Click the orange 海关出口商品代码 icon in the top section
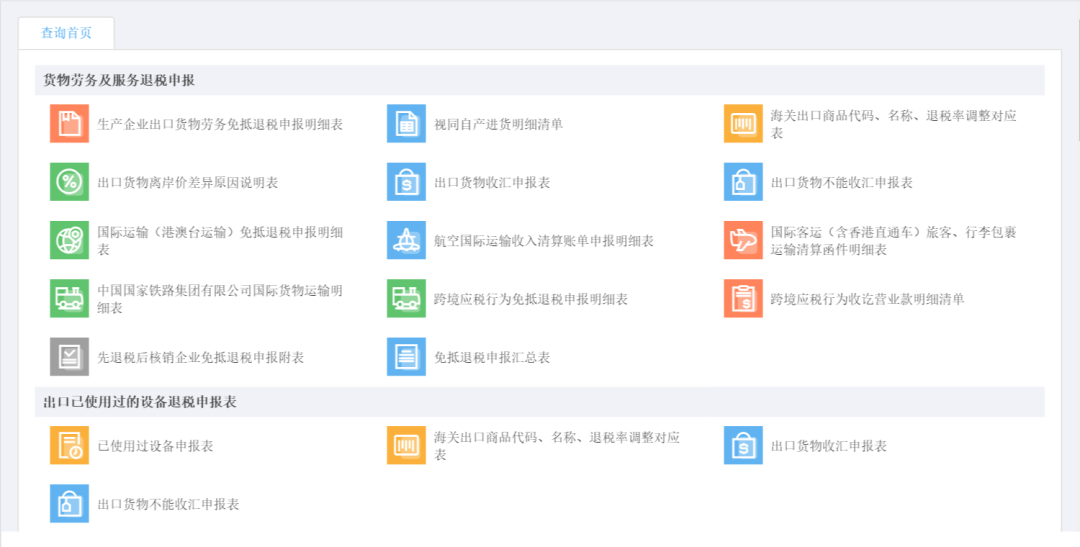The height and width of the screenshot is (547, 1080). pos(742,123)
